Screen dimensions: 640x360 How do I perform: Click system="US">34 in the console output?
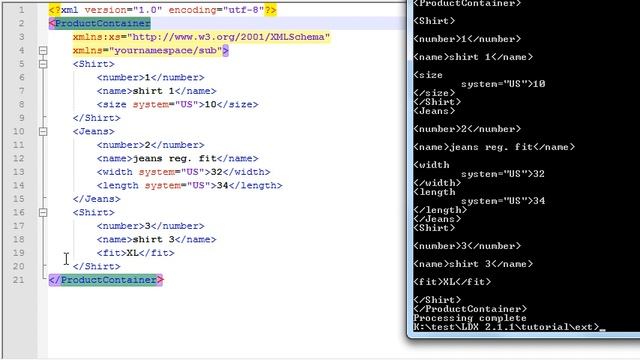[x=503, y=201]
